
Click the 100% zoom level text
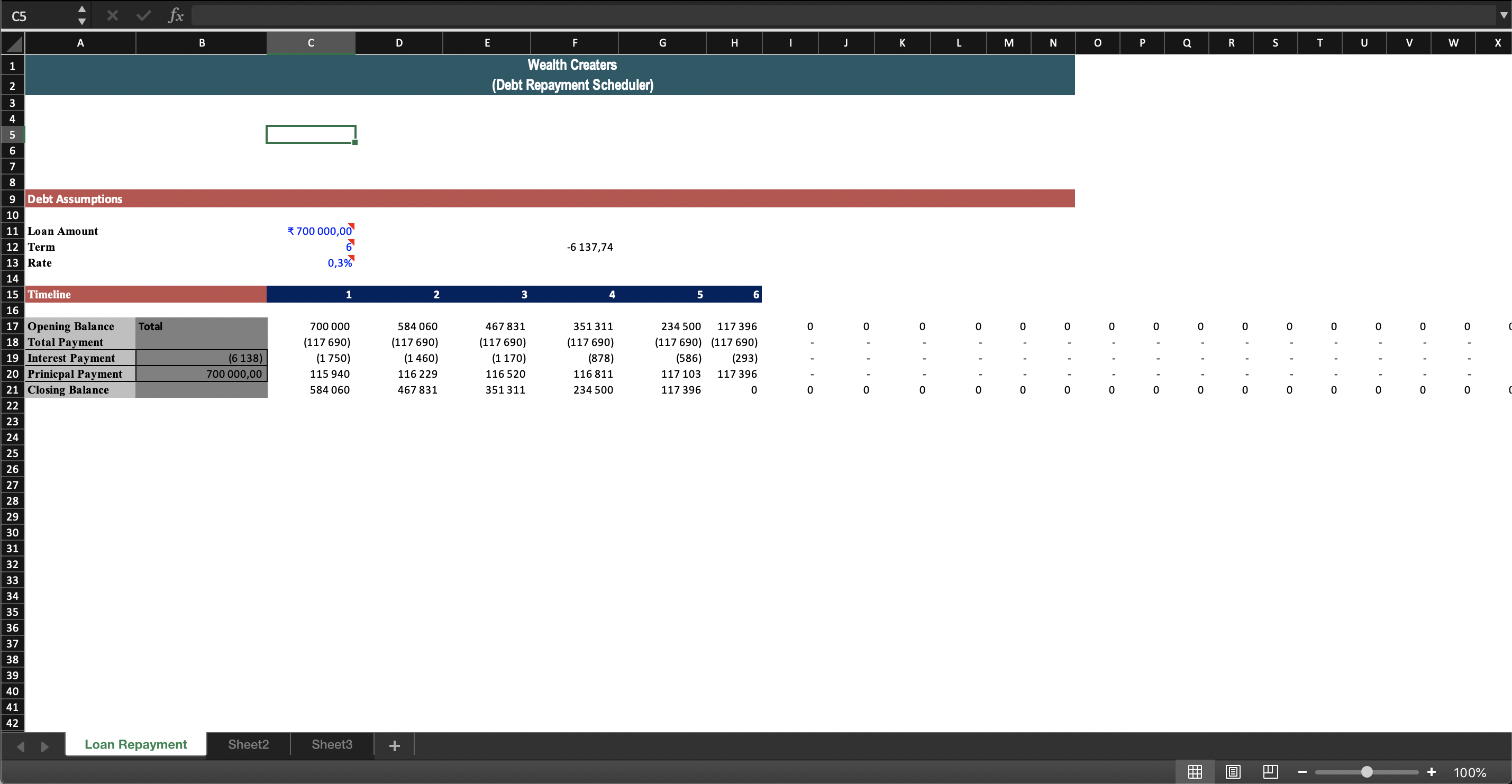pos(1469,772)
